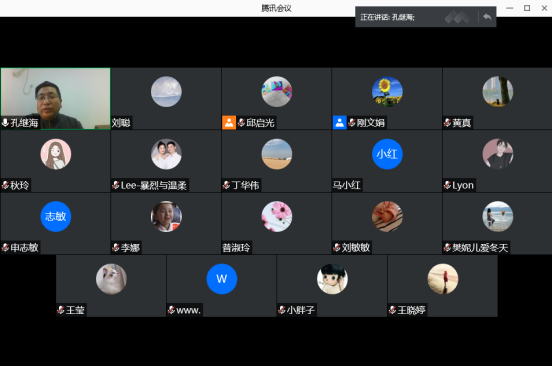Click the active microphone icon next to 孔继海

click(5, 123)
